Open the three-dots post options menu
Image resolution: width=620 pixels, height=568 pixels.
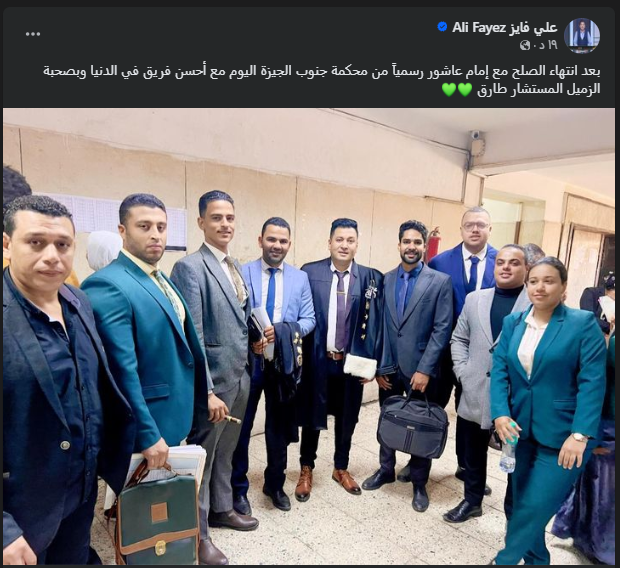point(33,34)
